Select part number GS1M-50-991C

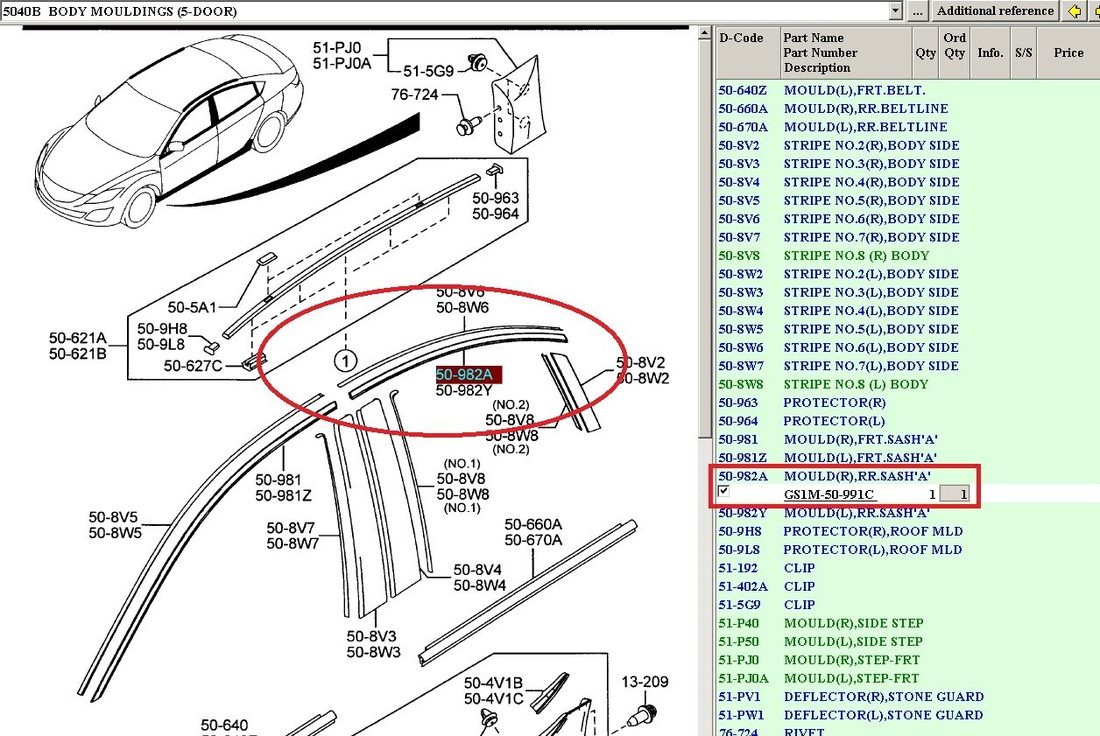tap(829, 494)
